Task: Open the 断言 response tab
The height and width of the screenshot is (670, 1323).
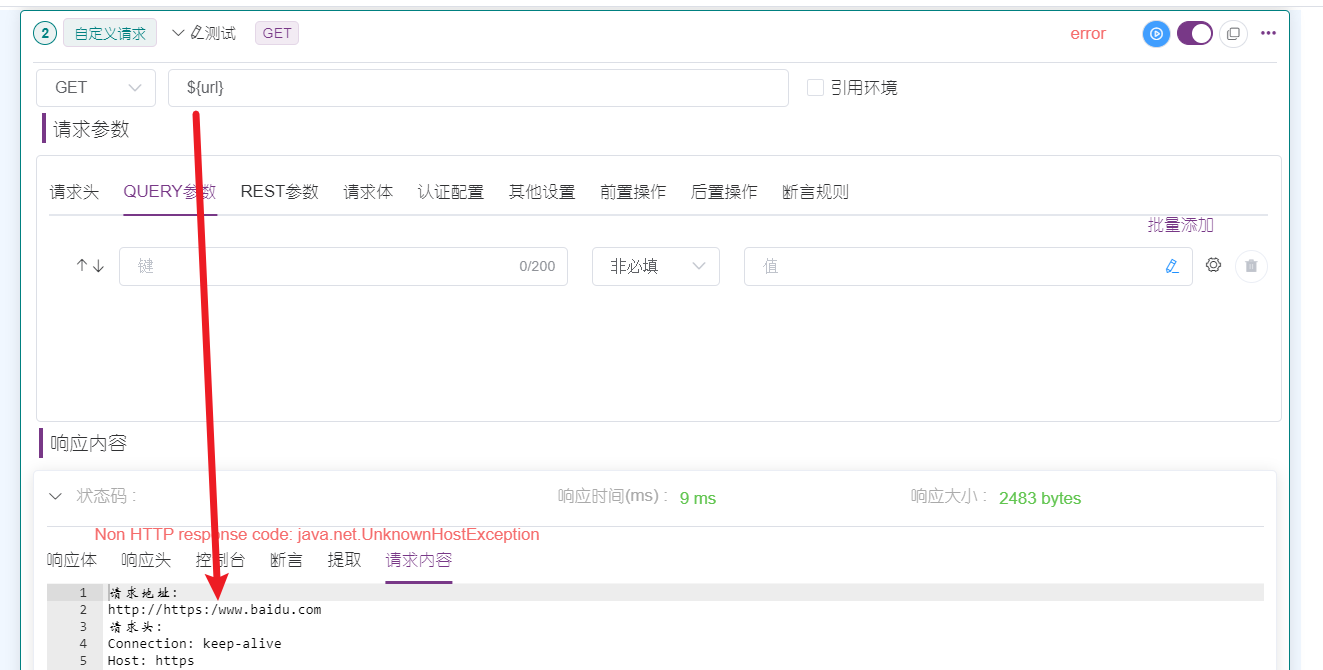Action: pos(287,560)
